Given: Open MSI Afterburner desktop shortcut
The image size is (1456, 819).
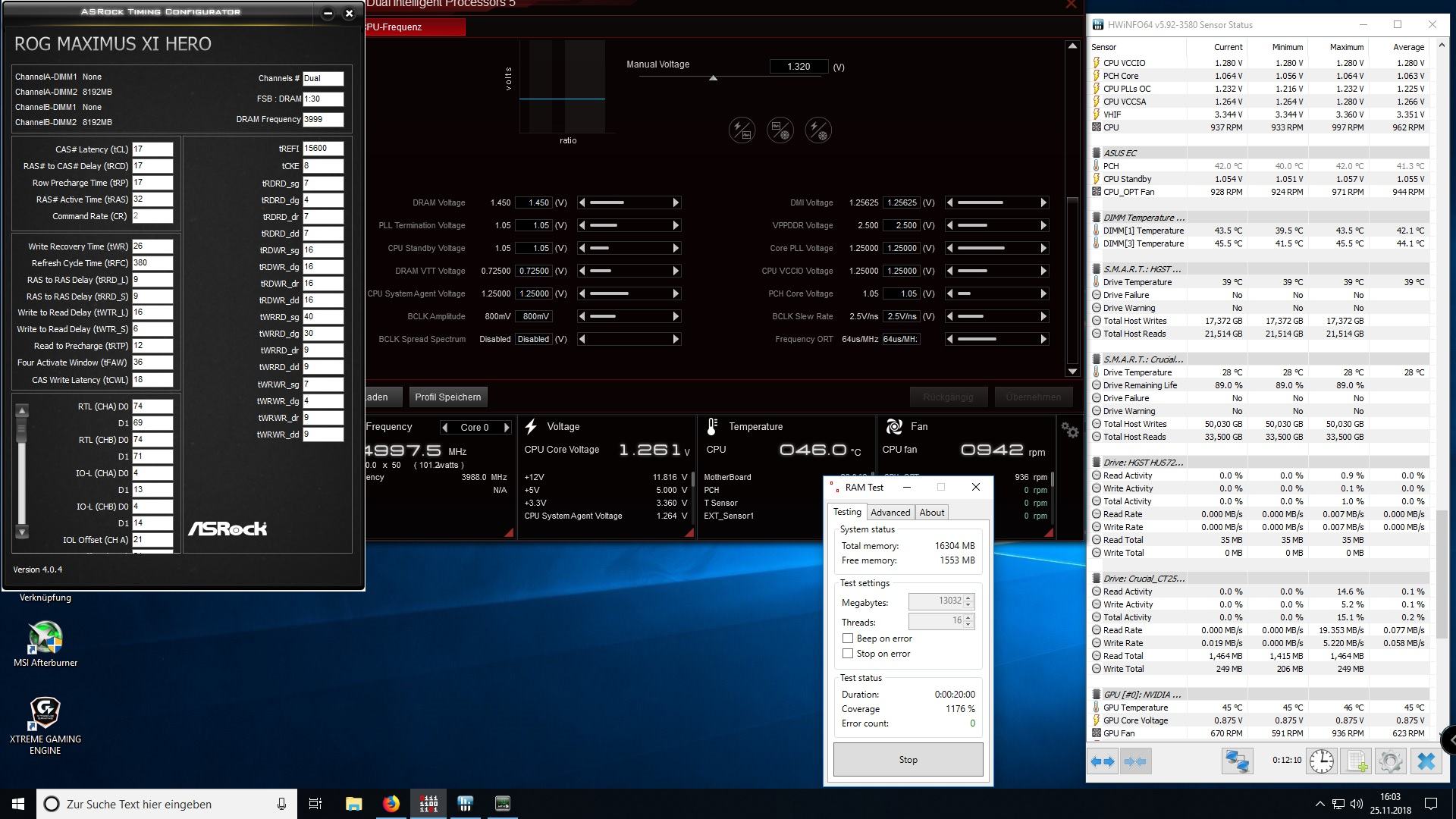Looking at the screenshot, I should [x=45, y=645].
